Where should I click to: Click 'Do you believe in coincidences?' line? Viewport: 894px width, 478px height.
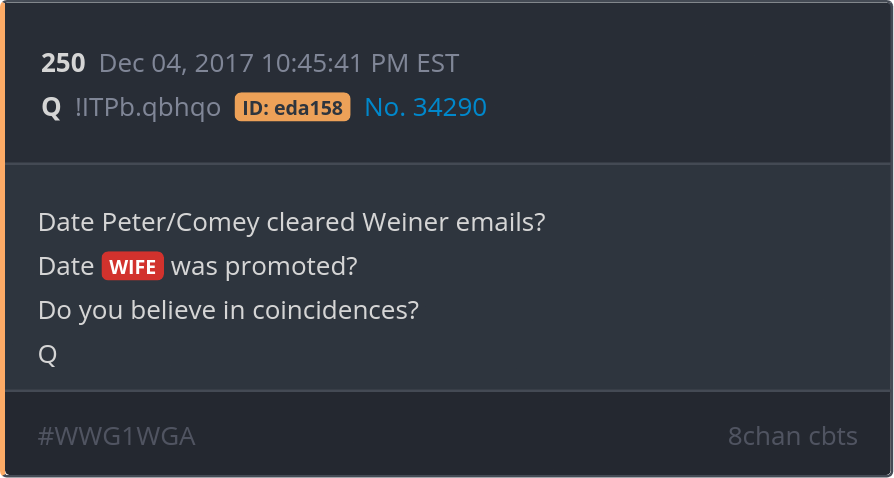point(228,310)
